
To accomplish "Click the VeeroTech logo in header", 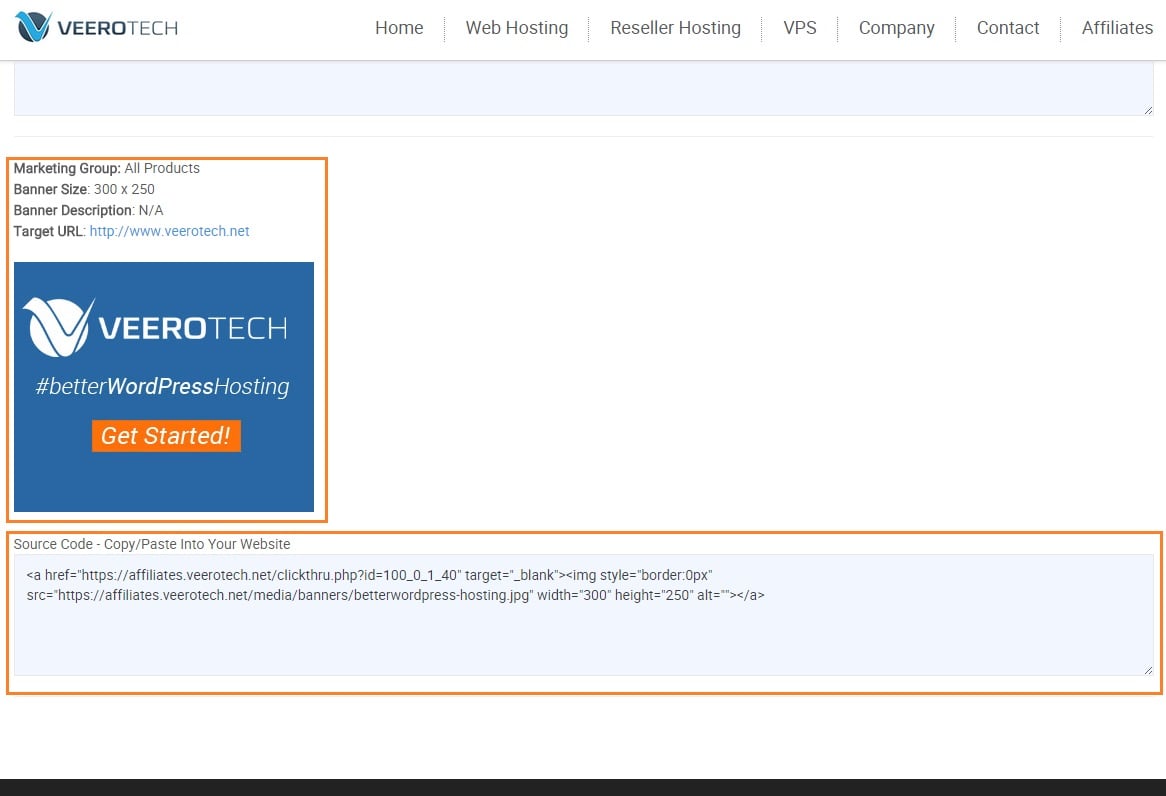I will (x=97, y=28).
